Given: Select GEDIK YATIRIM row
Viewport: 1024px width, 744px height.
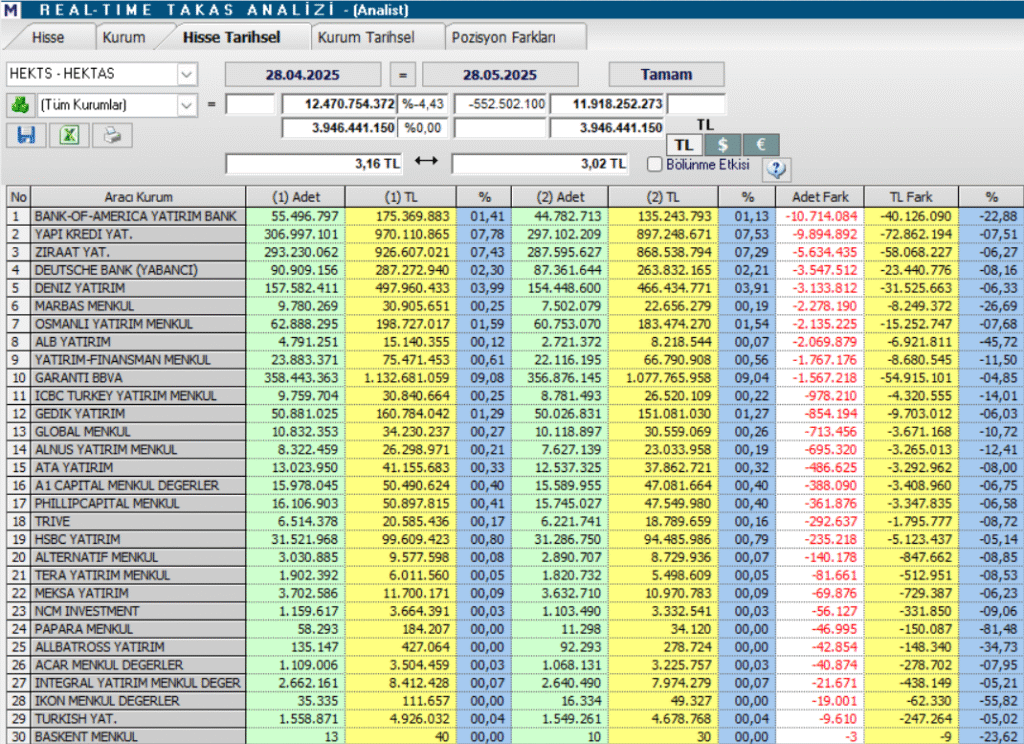Looking at the screenshot, I should pyautogui.click(x=515, y=413).
